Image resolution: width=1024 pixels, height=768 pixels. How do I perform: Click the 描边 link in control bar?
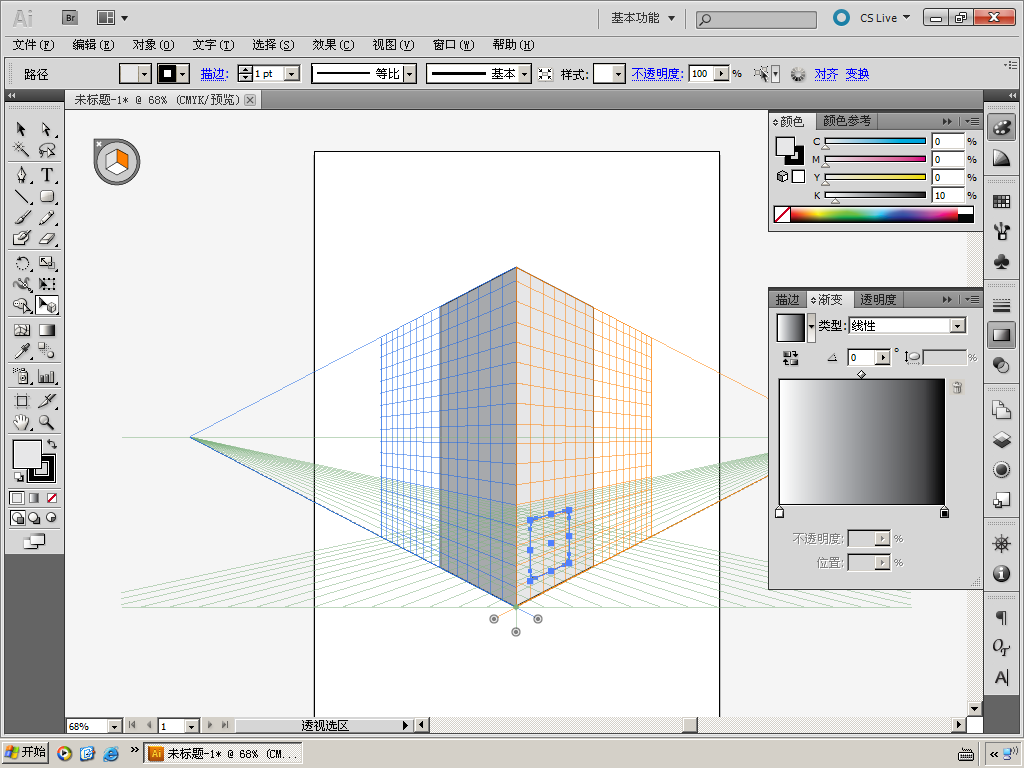click(213, 74)
